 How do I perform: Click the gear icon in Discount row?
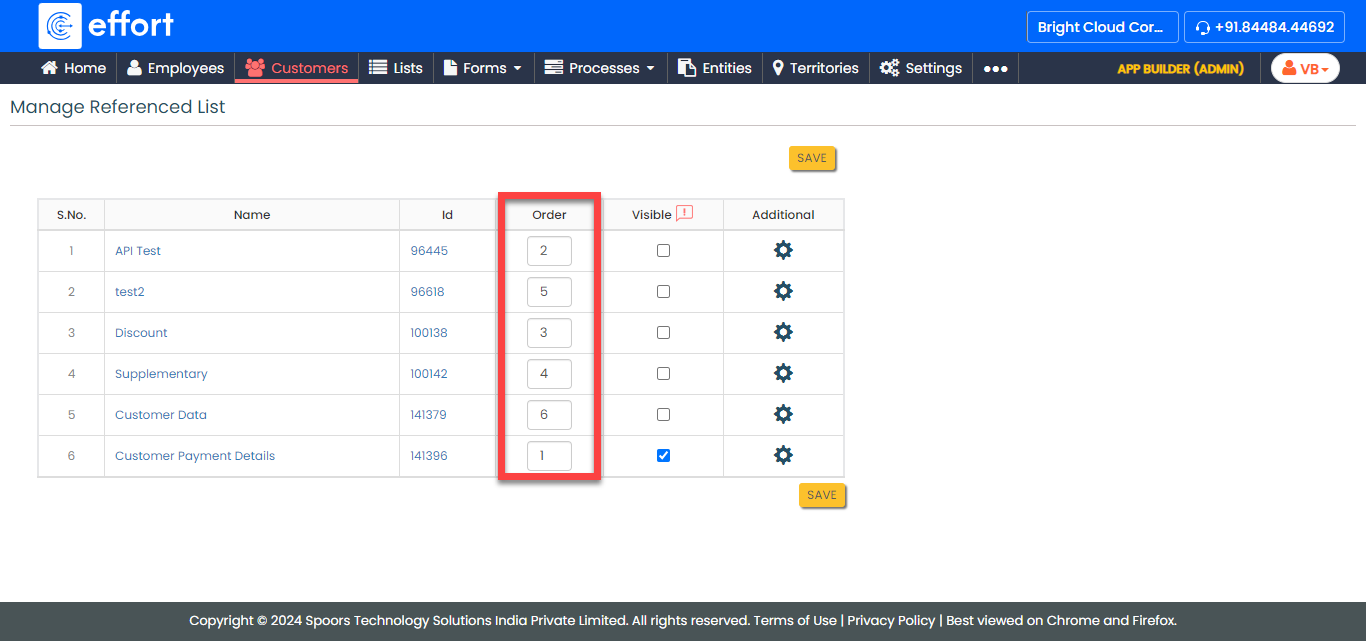783,332
